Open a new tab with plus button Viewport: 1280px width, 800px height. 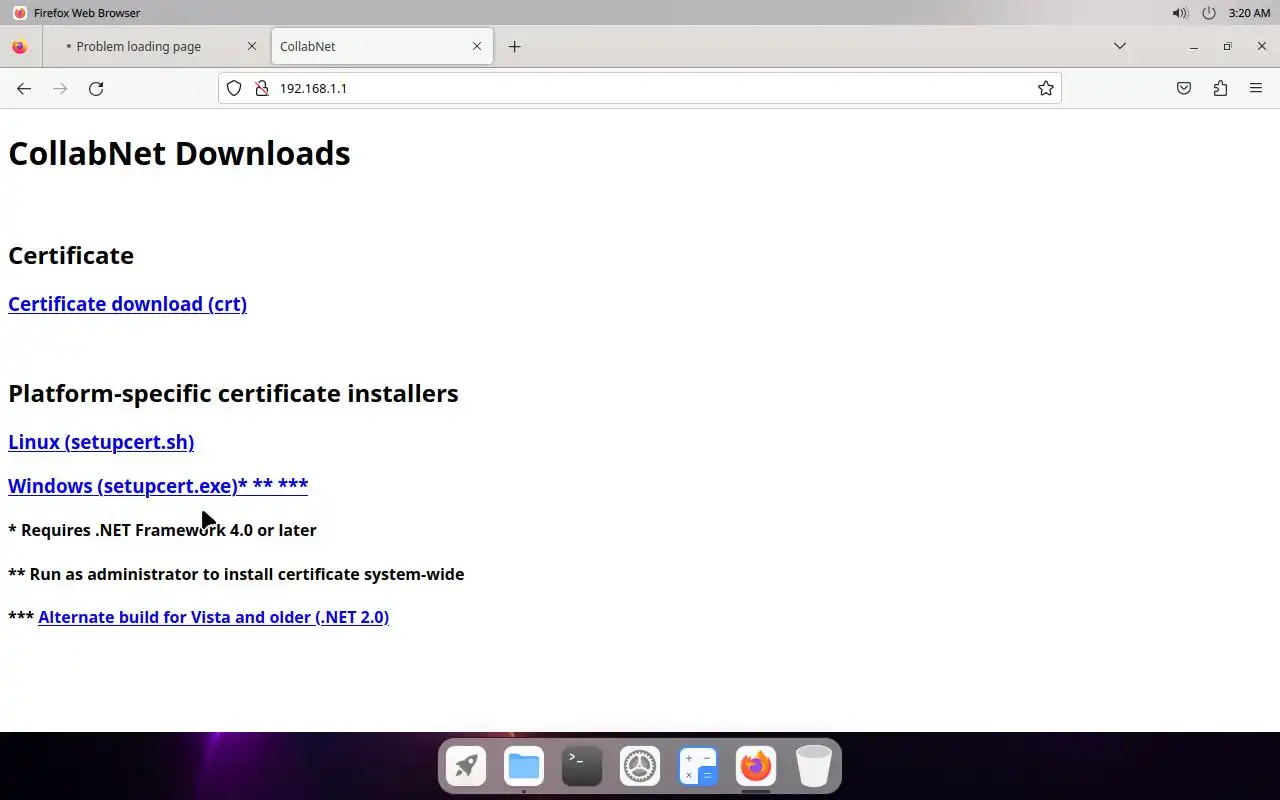click(514, 46)
